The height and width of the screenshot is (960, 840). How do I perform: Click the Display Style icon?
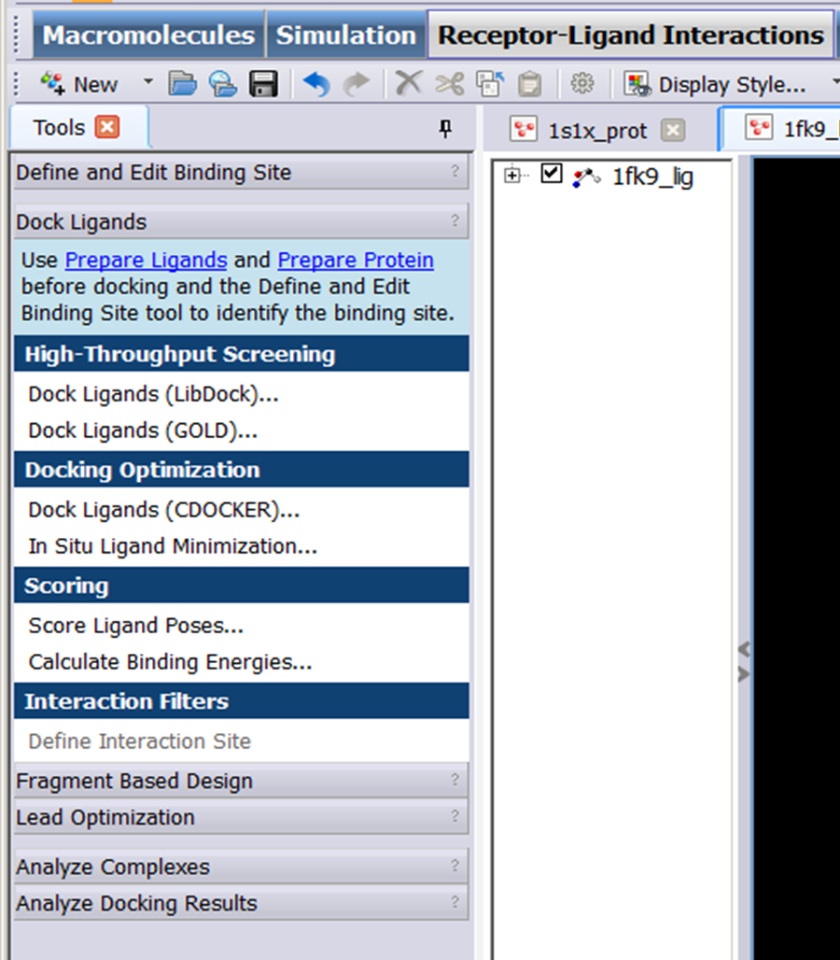click(x=637, y=84)
